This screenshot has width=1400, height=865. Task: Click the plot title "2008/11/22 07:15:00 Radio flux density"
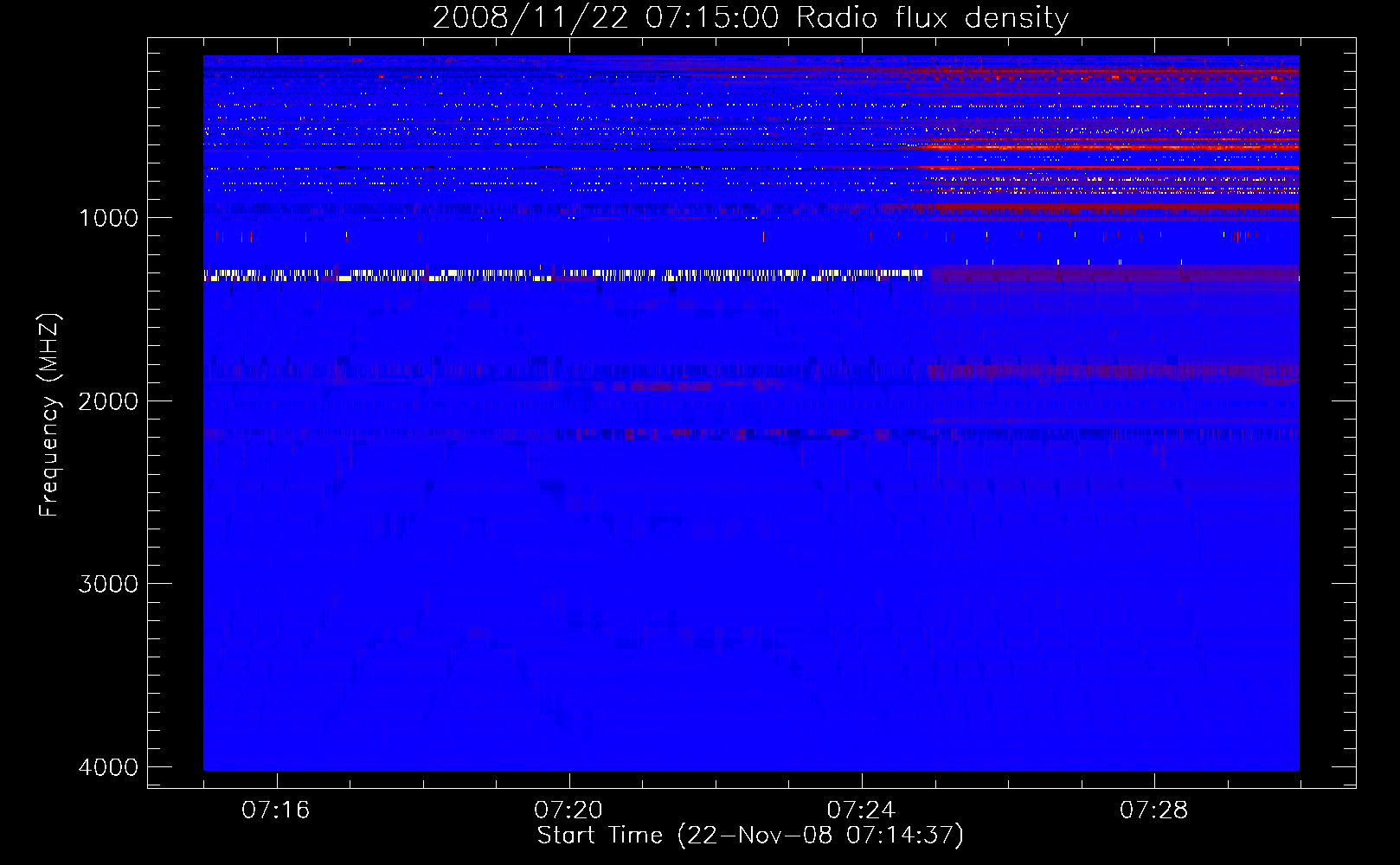tap(750, 18)
